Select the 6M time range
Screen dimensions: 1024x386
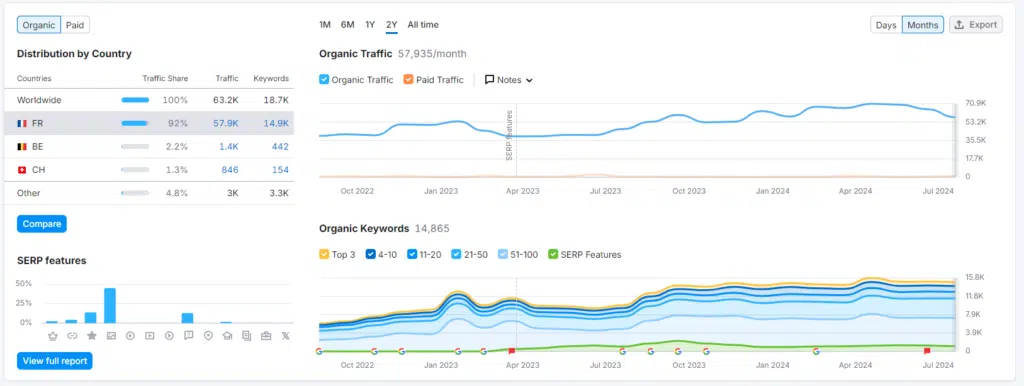point(347,25)
